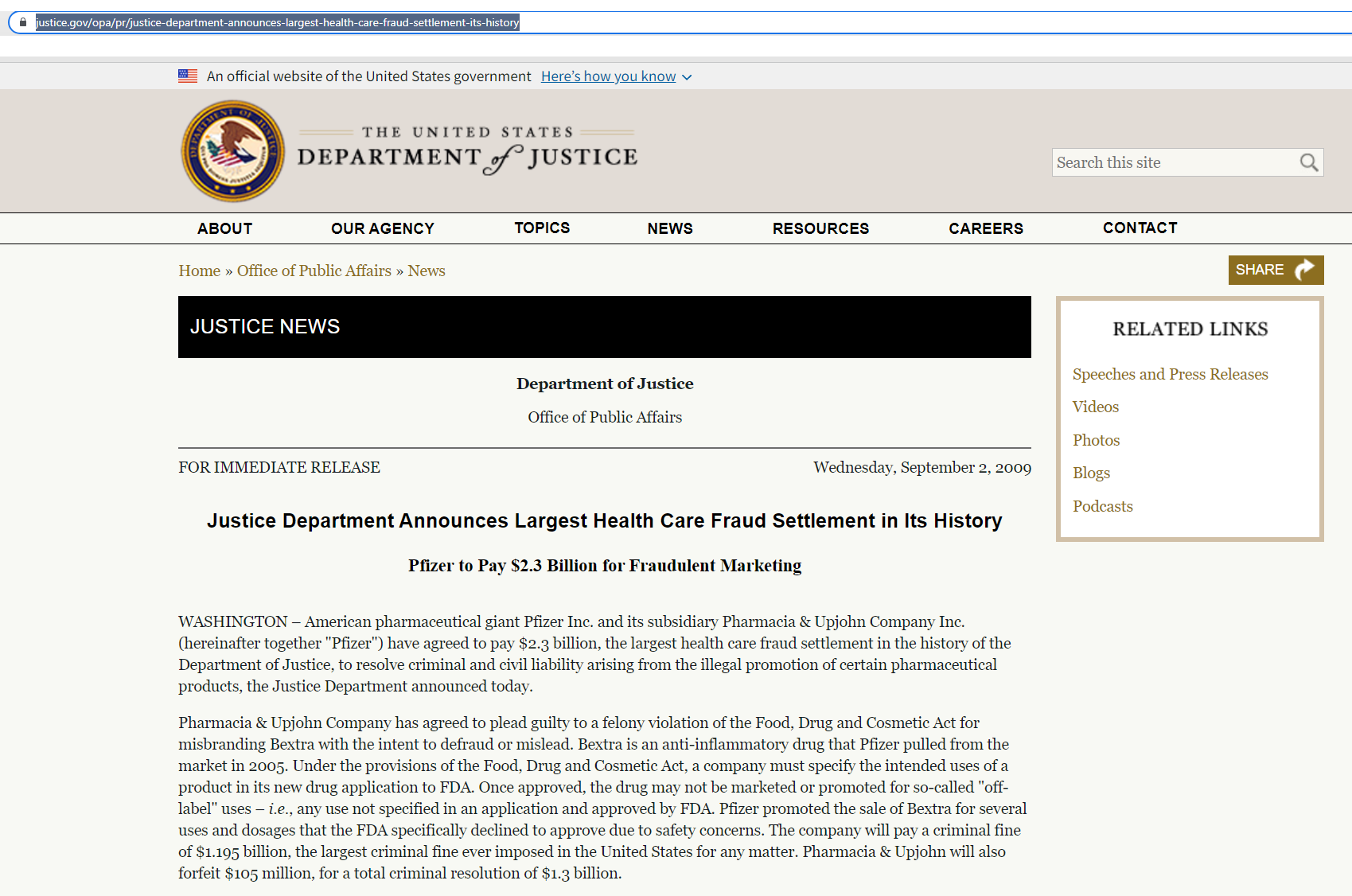Open Speeches and Press Releases link
The width and height of the screenshot is (1352, 896).
pos(1170,374)
